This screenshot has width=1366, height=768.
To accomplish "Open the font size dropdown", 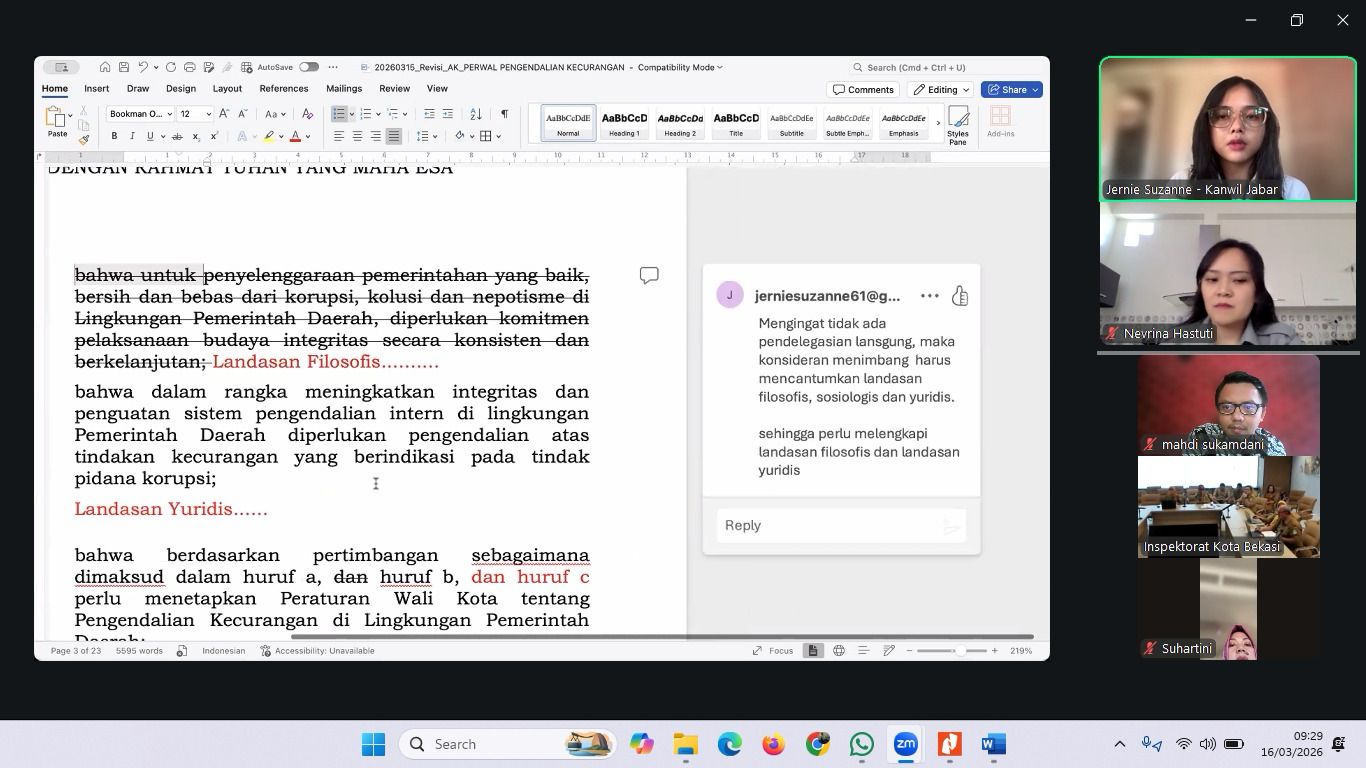I will click(208, 114).
